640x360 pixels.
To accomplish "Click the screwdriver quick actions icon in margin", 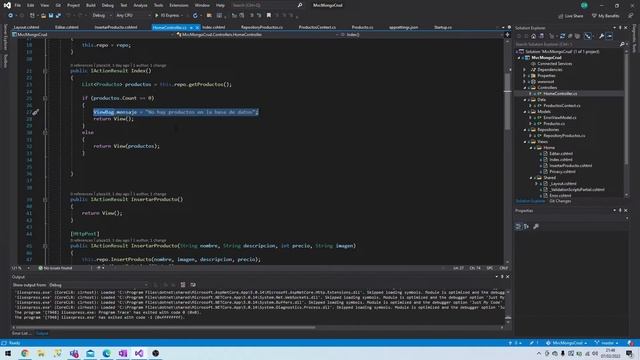I will 36,112.
